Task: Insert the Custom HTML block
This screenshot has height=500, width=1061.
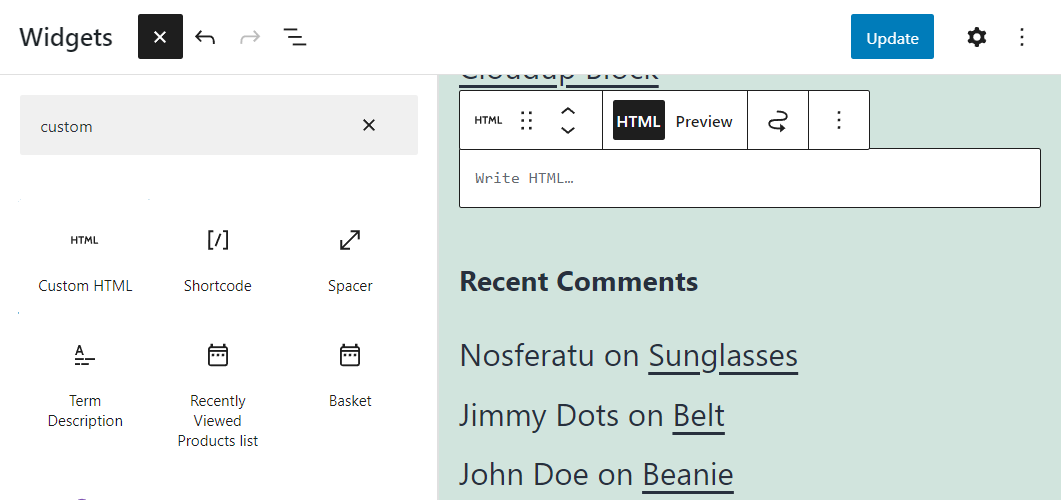Action: (85, 257)
